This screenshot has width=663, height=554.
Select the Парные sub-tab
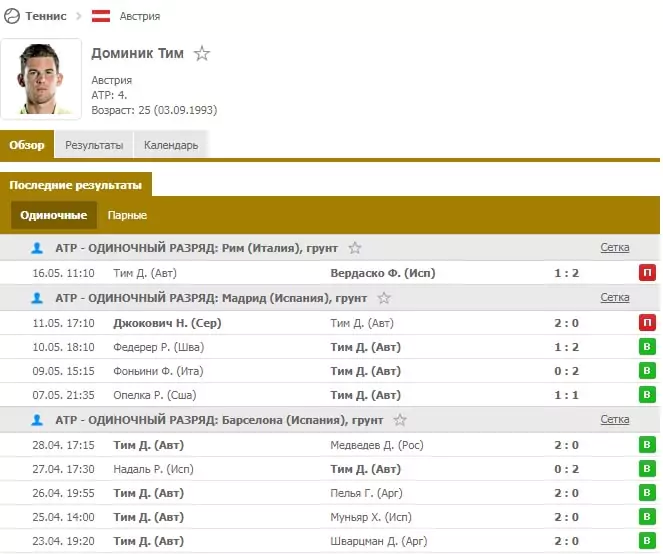click(127, 215)
